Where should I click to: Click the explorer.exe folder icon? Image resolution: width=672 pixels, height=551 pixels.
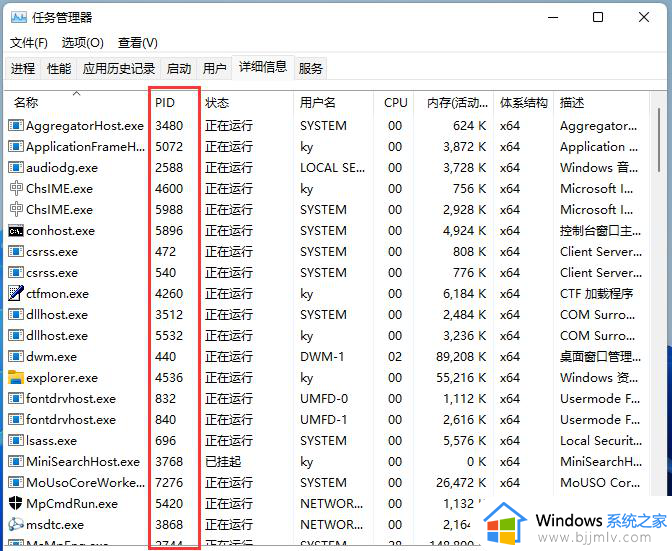(16, 377)
